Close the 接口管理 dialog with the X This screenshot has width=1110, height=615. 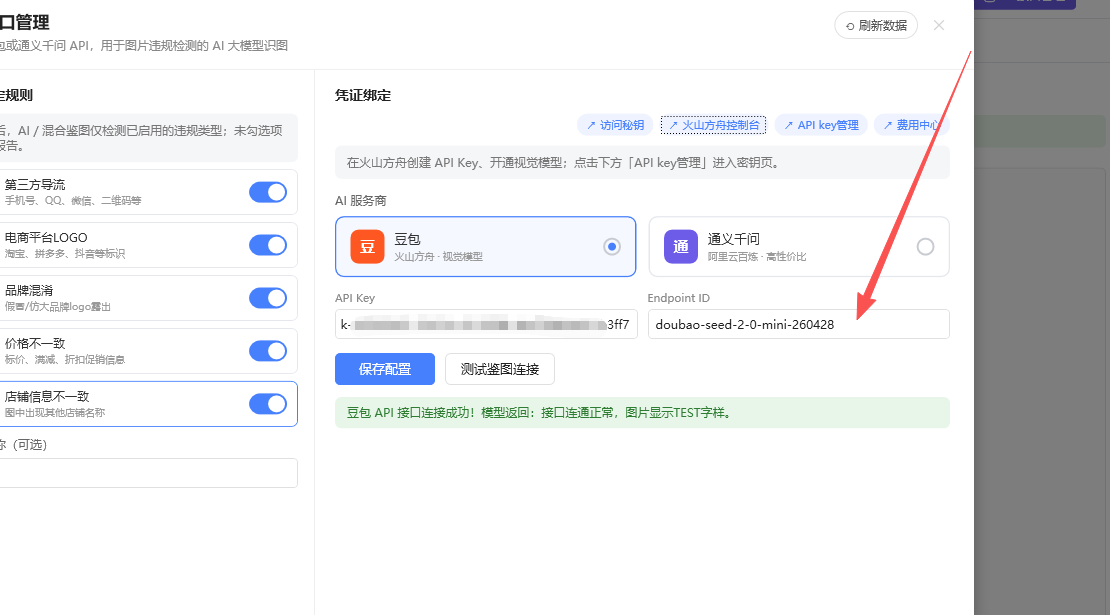coord(939,25)
